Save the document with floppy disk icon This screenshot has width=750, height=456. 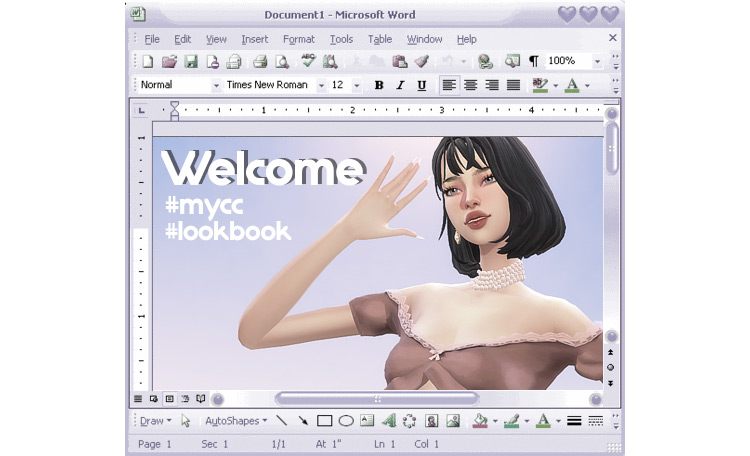point(191,61)
